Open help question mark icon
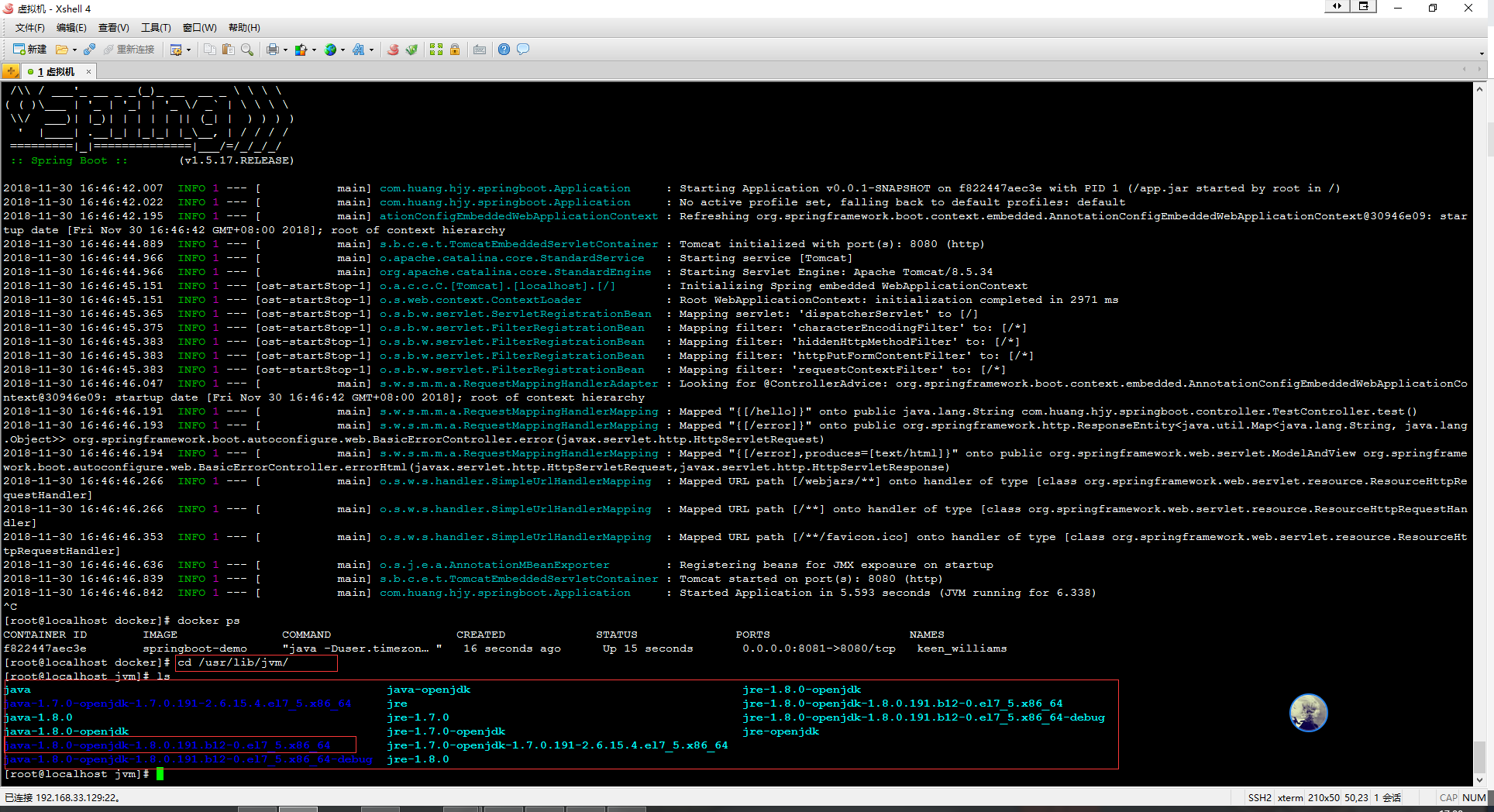The width and height of the screenshot is (1494, 812). point(504,50)
